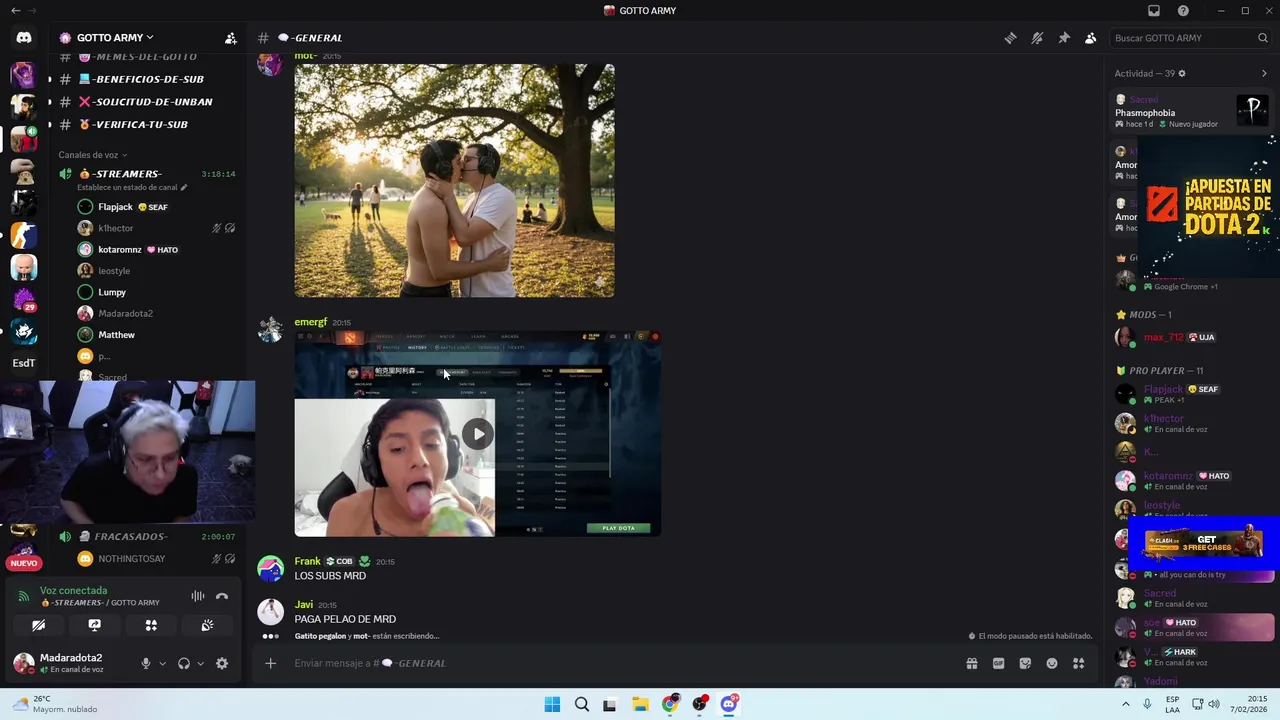
Task: Open the sticker picker
Action: (1025, 663)
